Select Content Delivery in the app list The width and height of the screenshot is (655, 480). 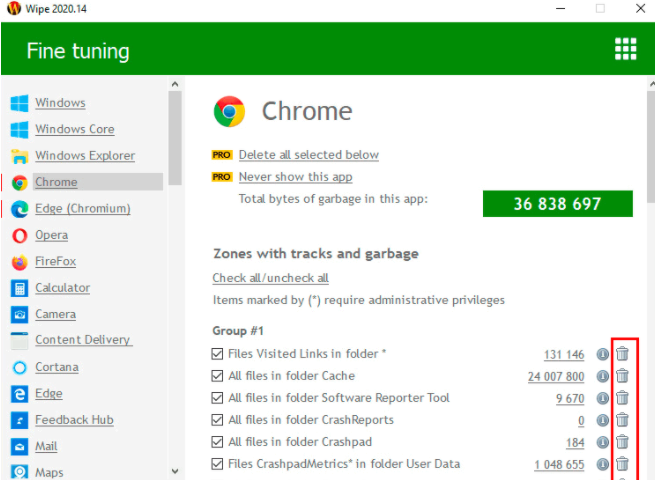click(x=83, y=340)
